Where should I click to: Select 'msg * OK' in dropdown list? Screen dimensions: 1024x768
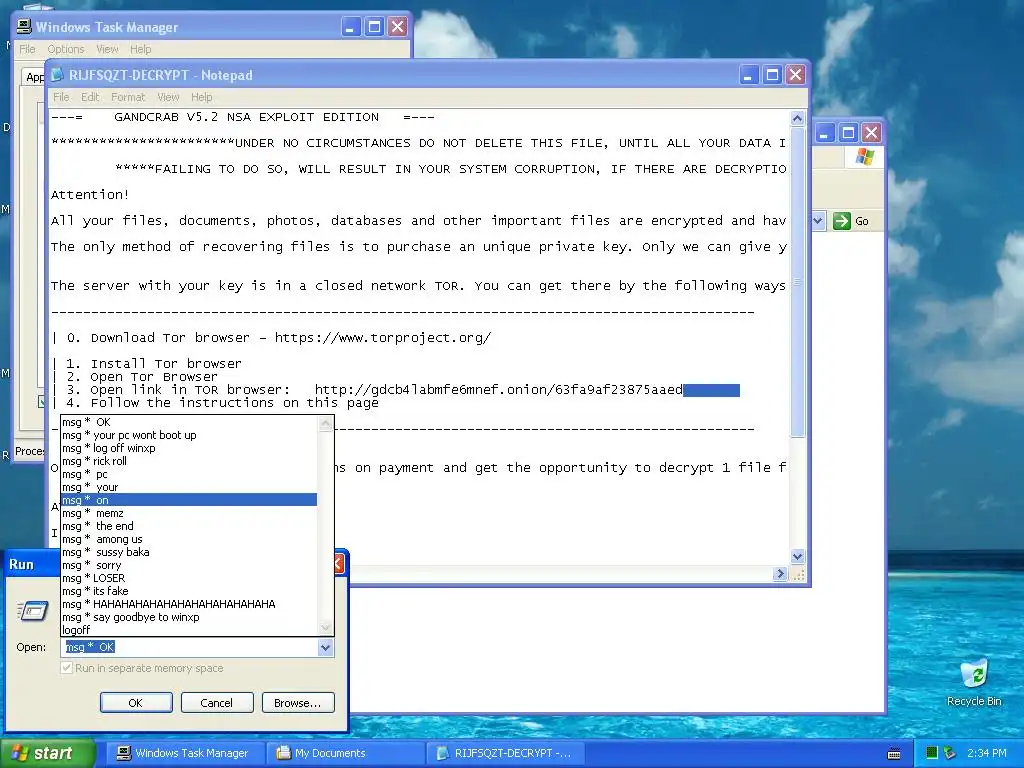pyautogui.click(x=189, y=422)
